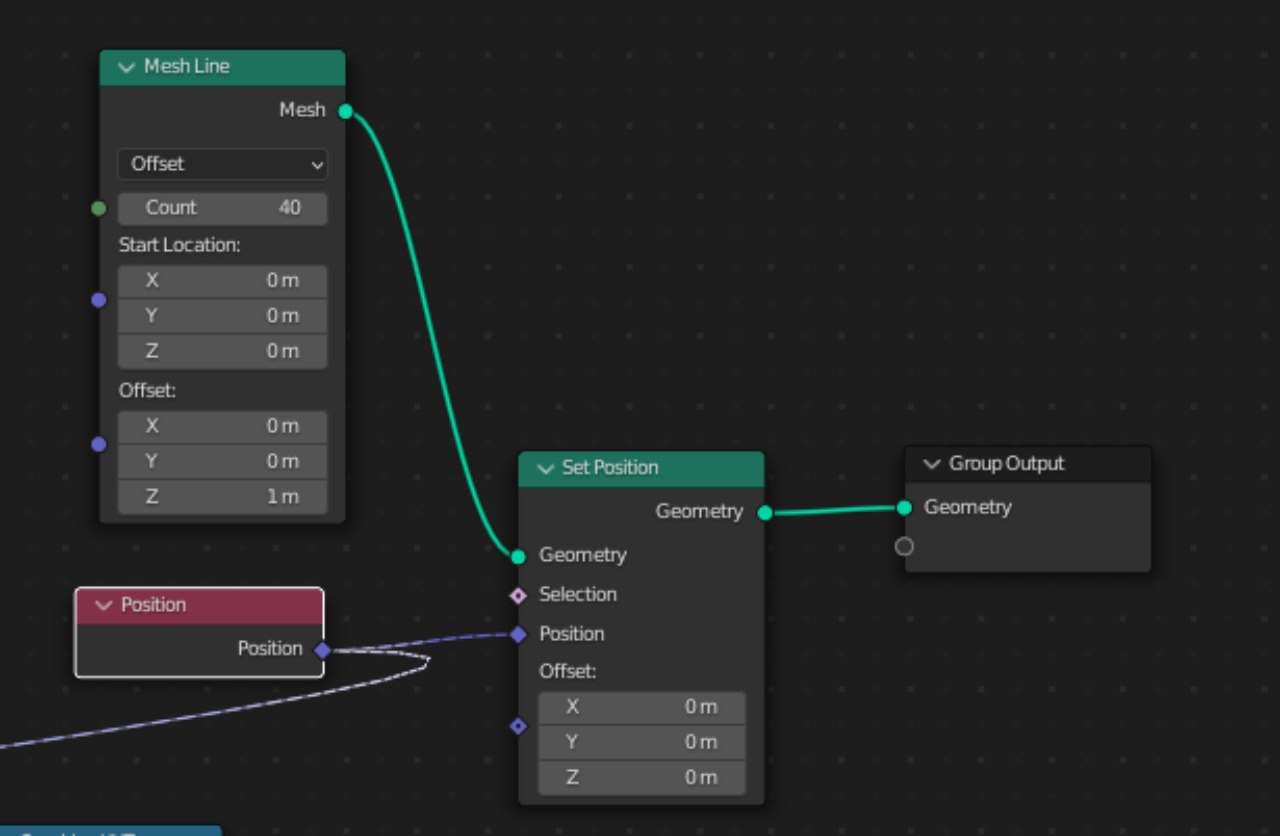Click the Position input socket on Set Position

[518, 634]
